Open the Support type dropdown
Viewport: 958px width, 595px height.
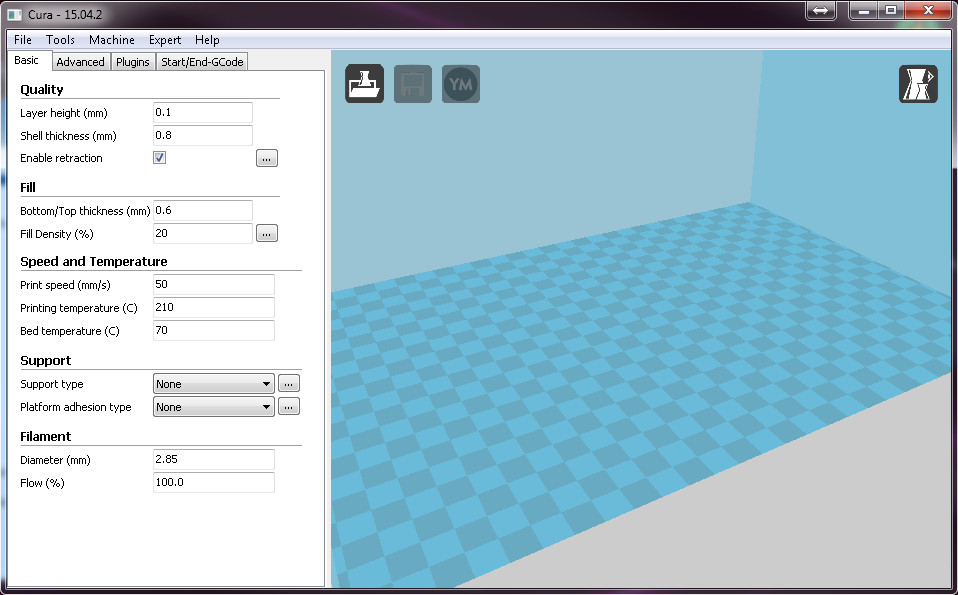(213, 384)
